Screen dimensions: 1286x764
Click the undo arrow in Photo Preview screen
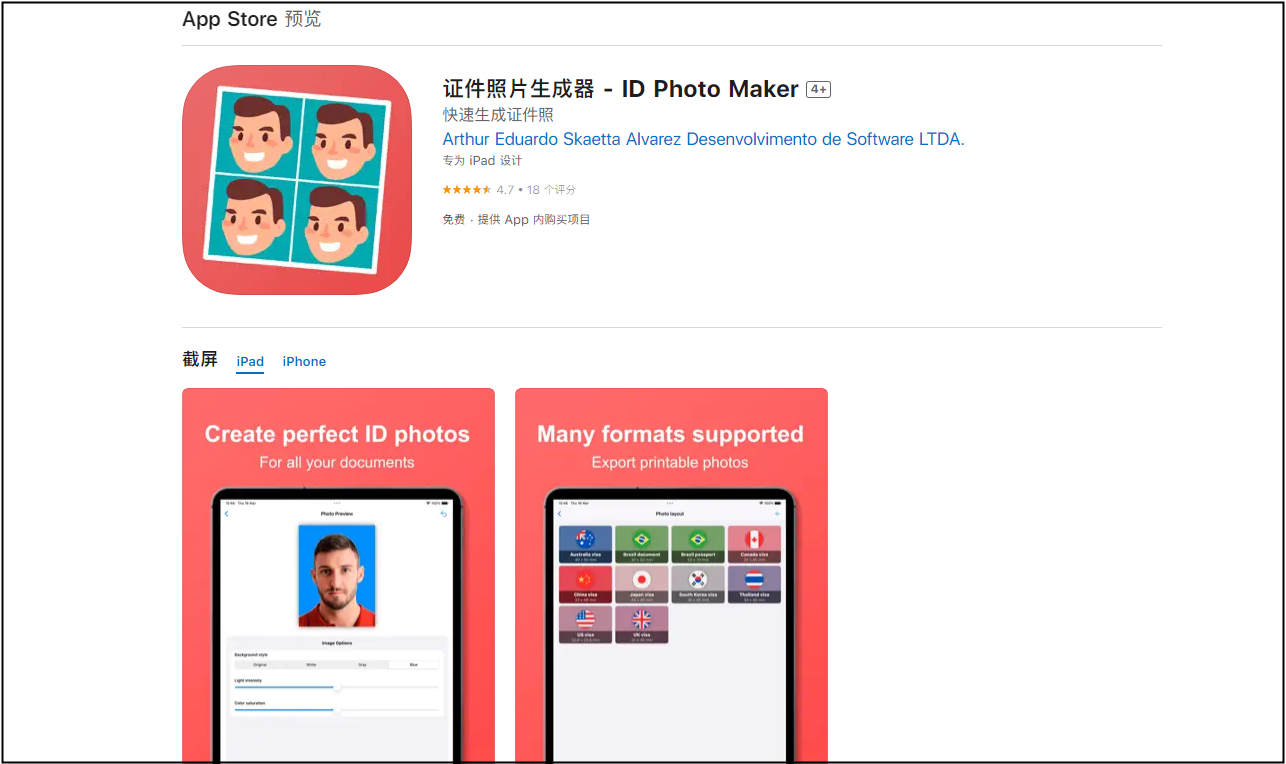(444, 514)
